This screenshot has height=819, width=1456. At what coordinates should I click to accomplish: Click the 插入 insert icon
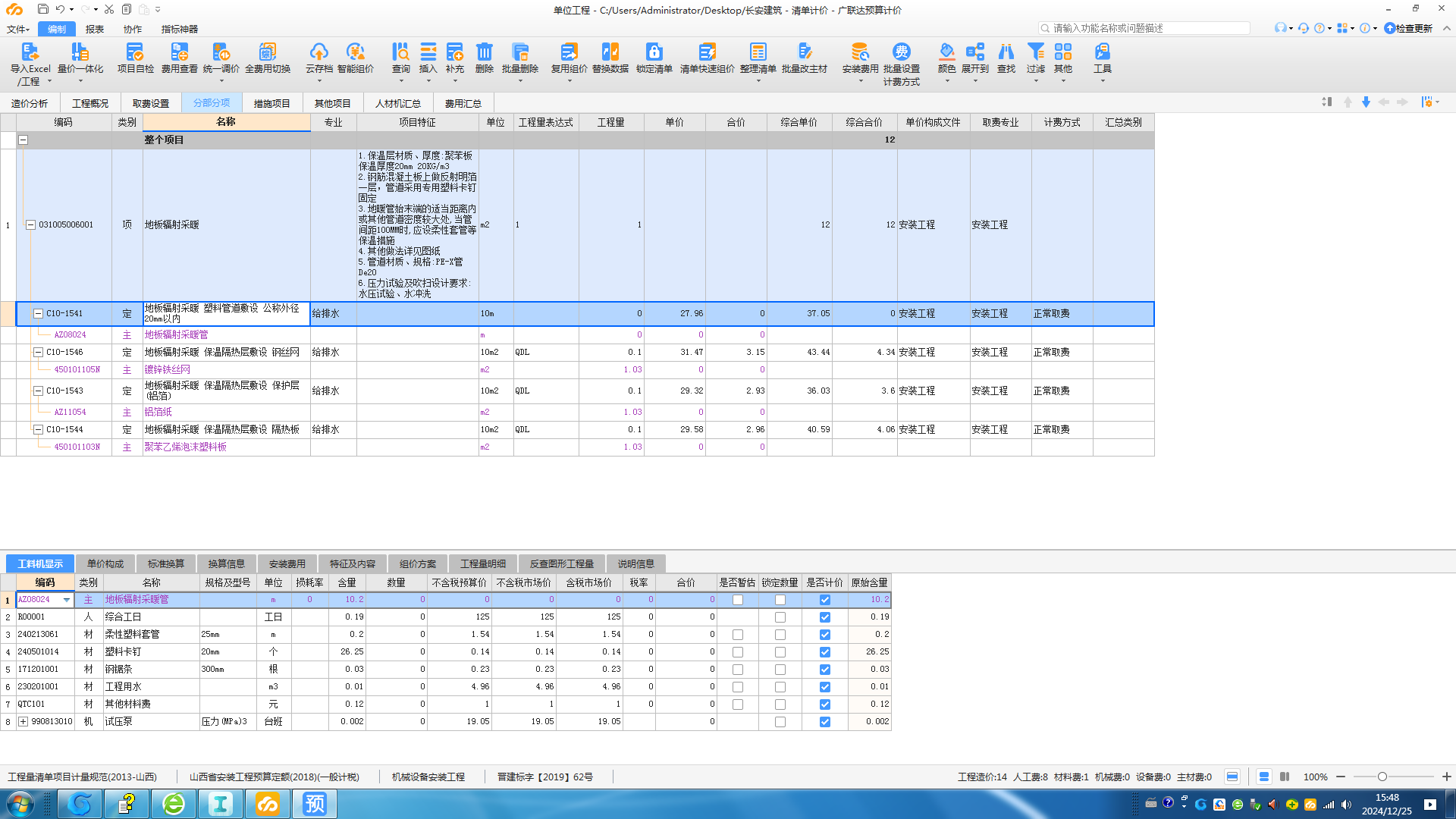point(428,52)
